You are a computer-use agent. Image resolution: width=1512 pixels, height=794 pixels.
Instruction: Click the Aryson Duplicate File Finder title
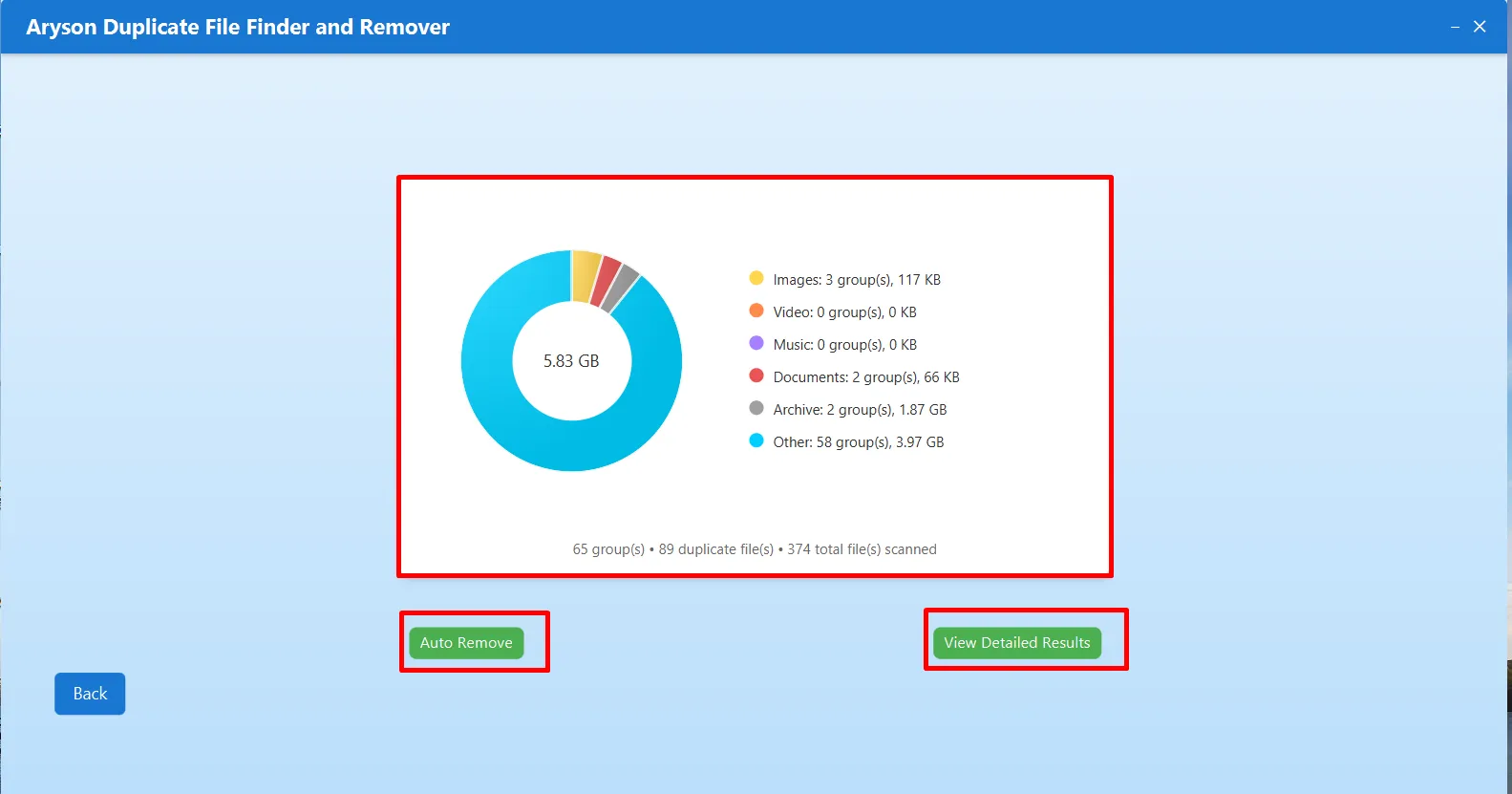coord(238,27)
